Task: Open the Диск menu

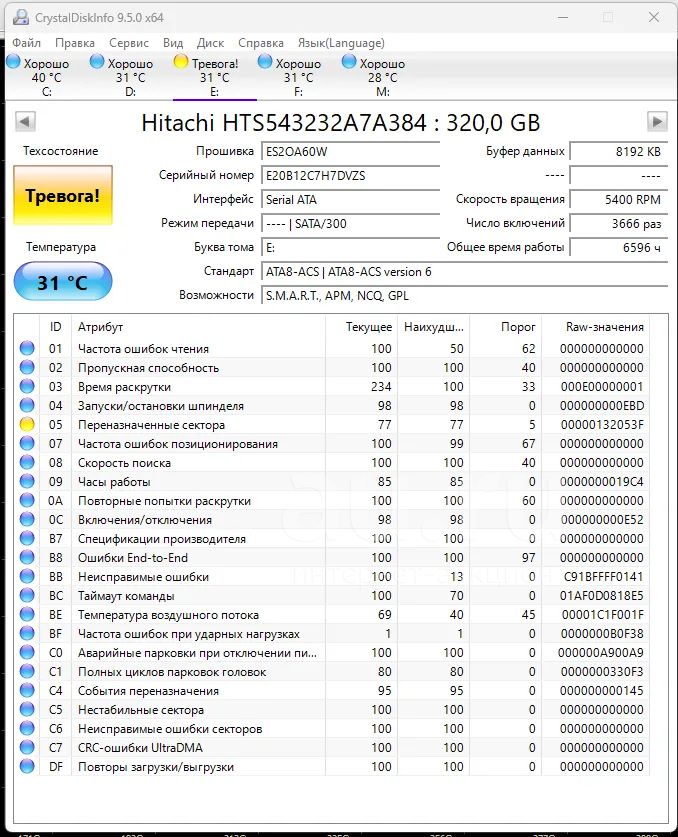Action: click(210, 43)
